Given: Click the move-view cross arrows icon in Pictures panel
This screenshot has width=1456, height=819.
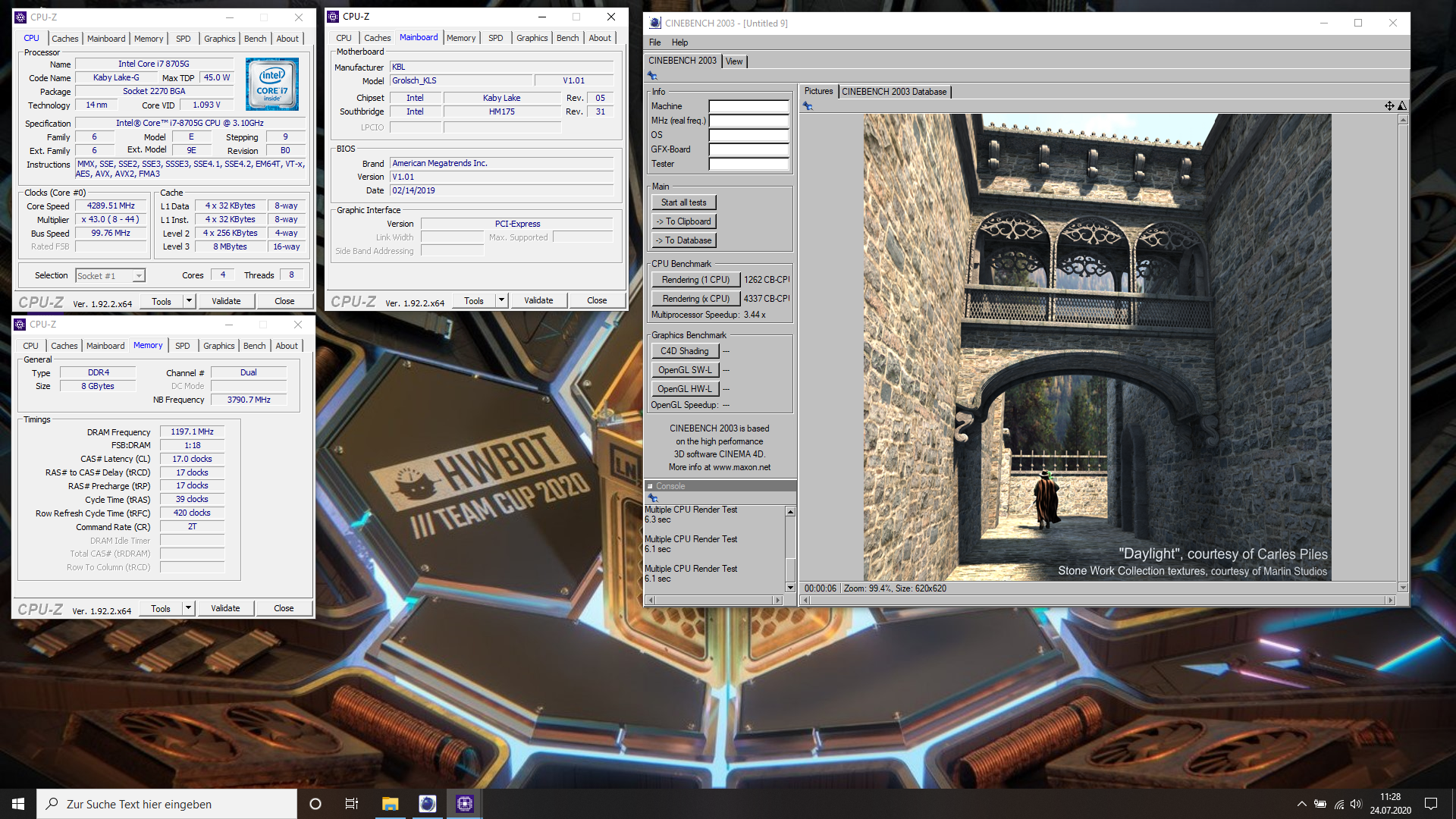Looking at the screenshot, I should pos(1389,106).
